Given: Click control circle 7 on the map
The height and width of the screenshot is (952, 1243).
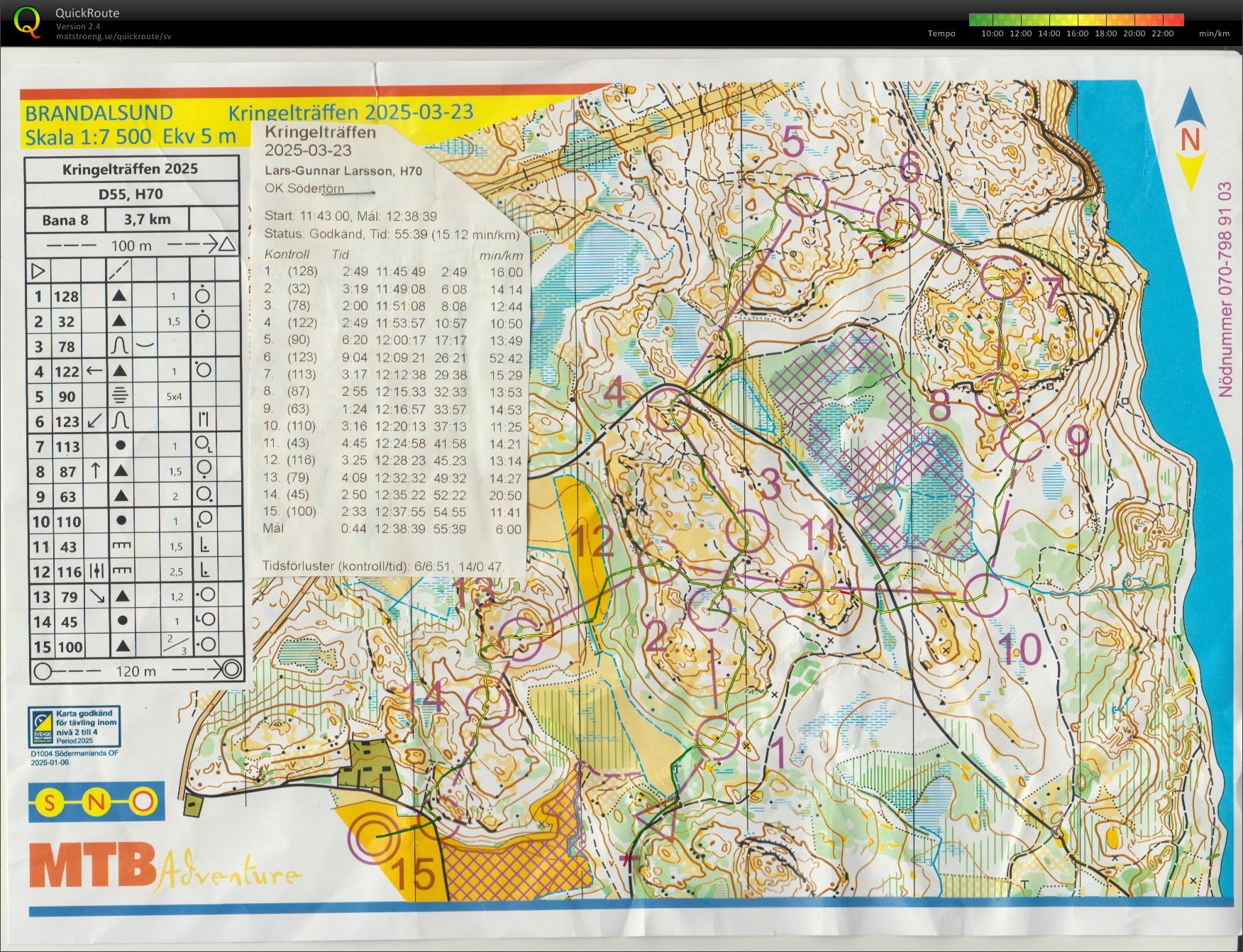Looking at the screenshot, I should pyautogui.click(x=1002, y=277).
